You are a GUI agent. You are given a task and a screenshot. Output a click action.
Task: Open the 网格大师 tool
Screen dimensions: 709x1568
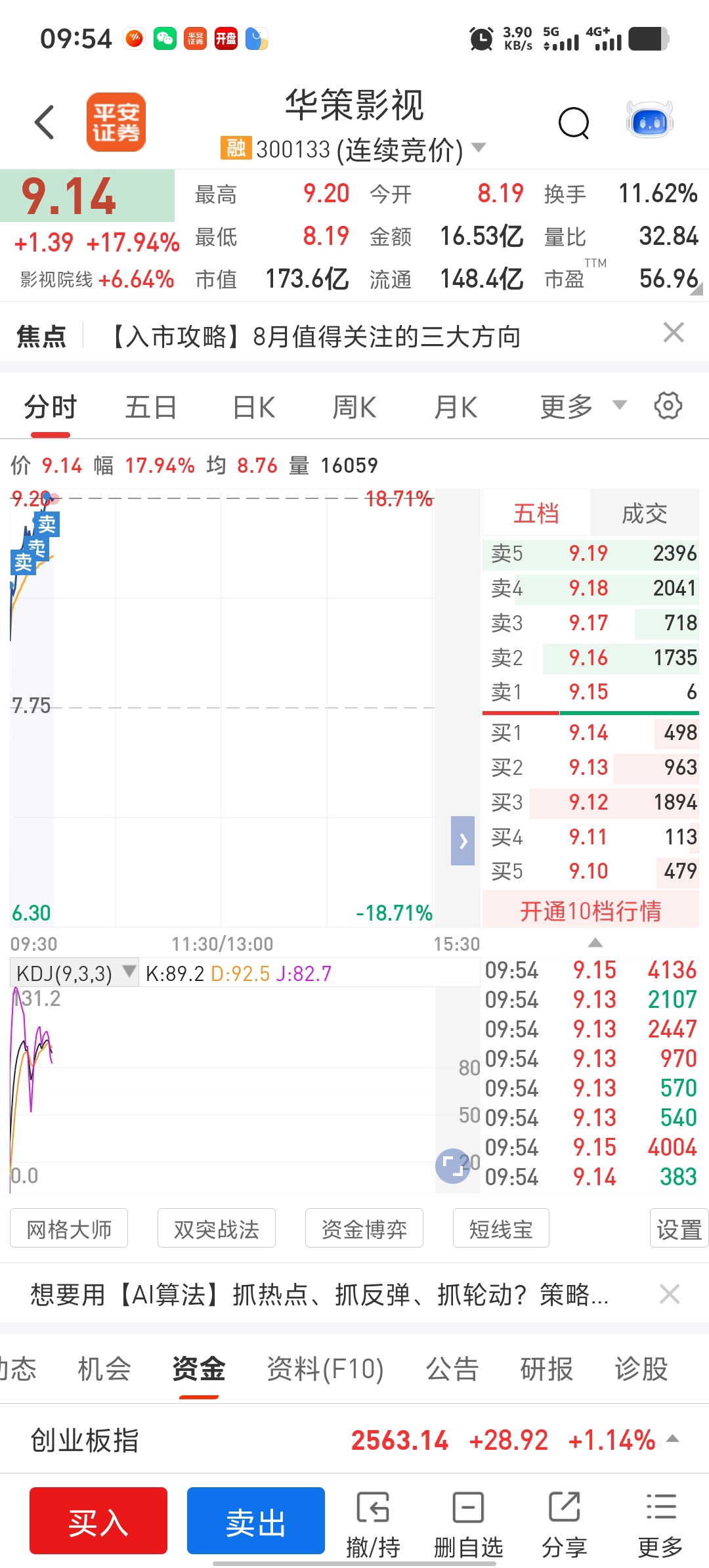[69, 1228]
